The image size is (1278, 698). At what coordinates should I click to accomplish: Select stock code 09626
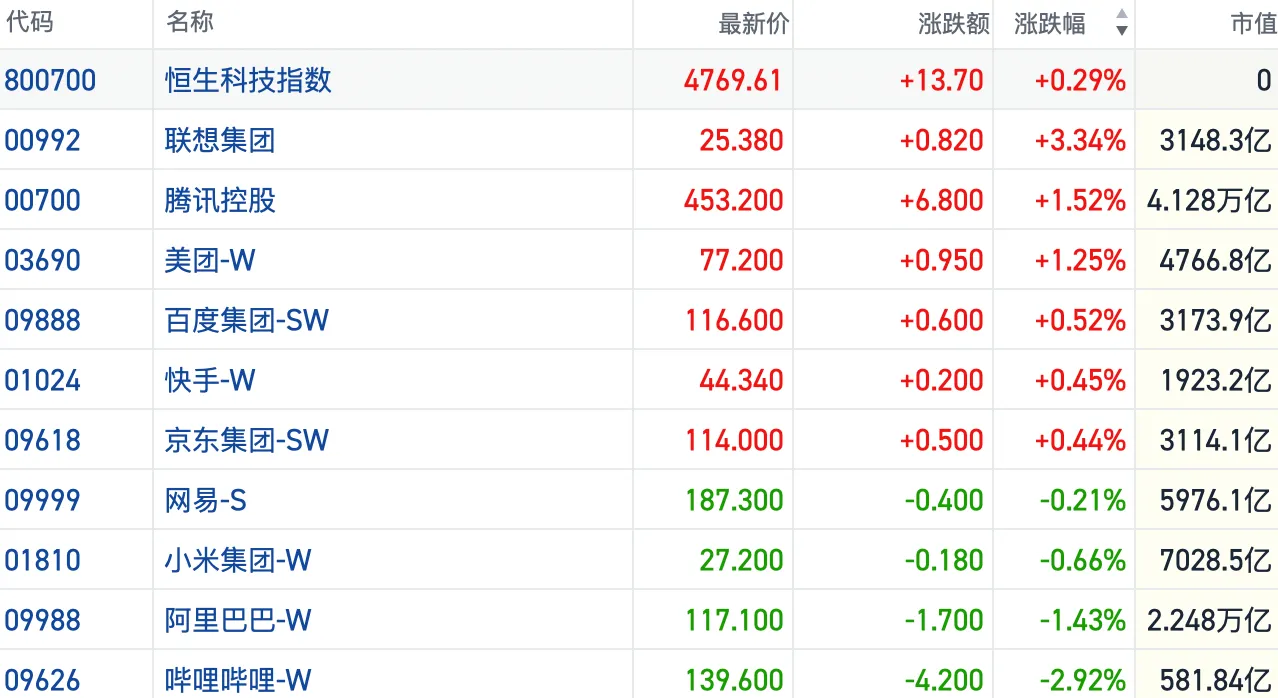pyautogui.click(x=42, y=680)
